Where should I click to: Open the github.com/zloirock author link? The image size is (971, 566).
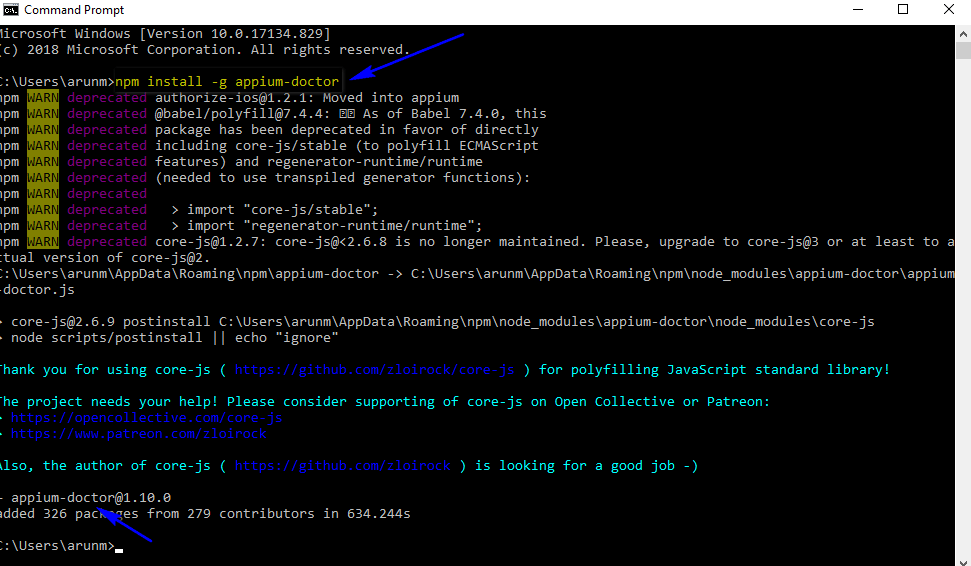[342, 466]
